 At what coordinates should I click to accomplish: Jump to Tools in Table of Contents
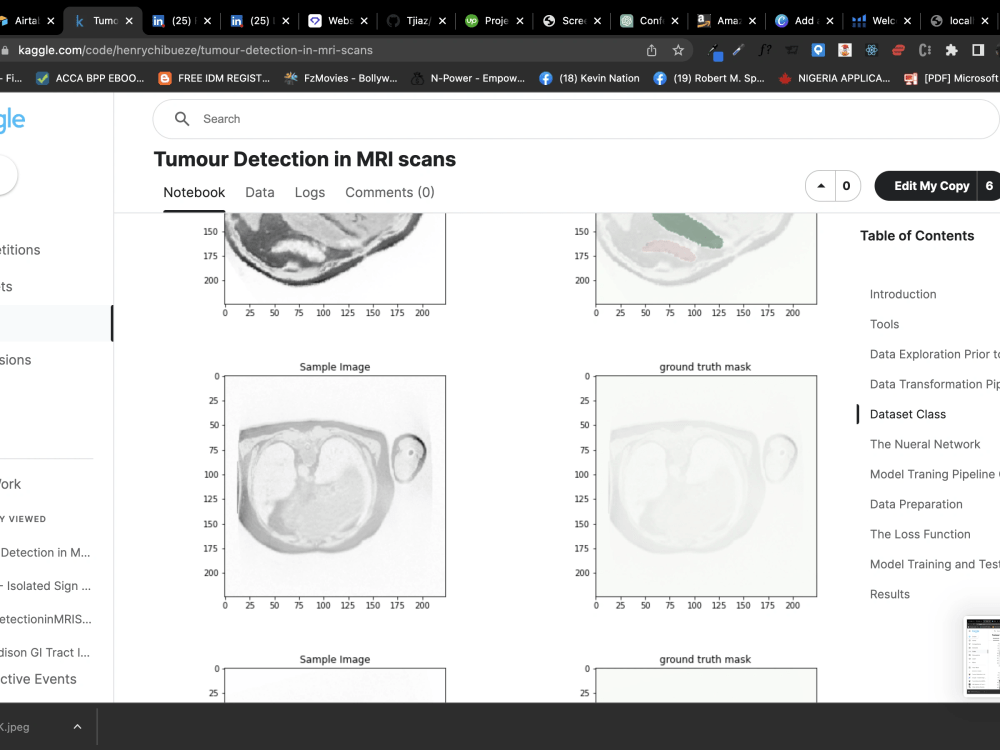pos(884,324)
